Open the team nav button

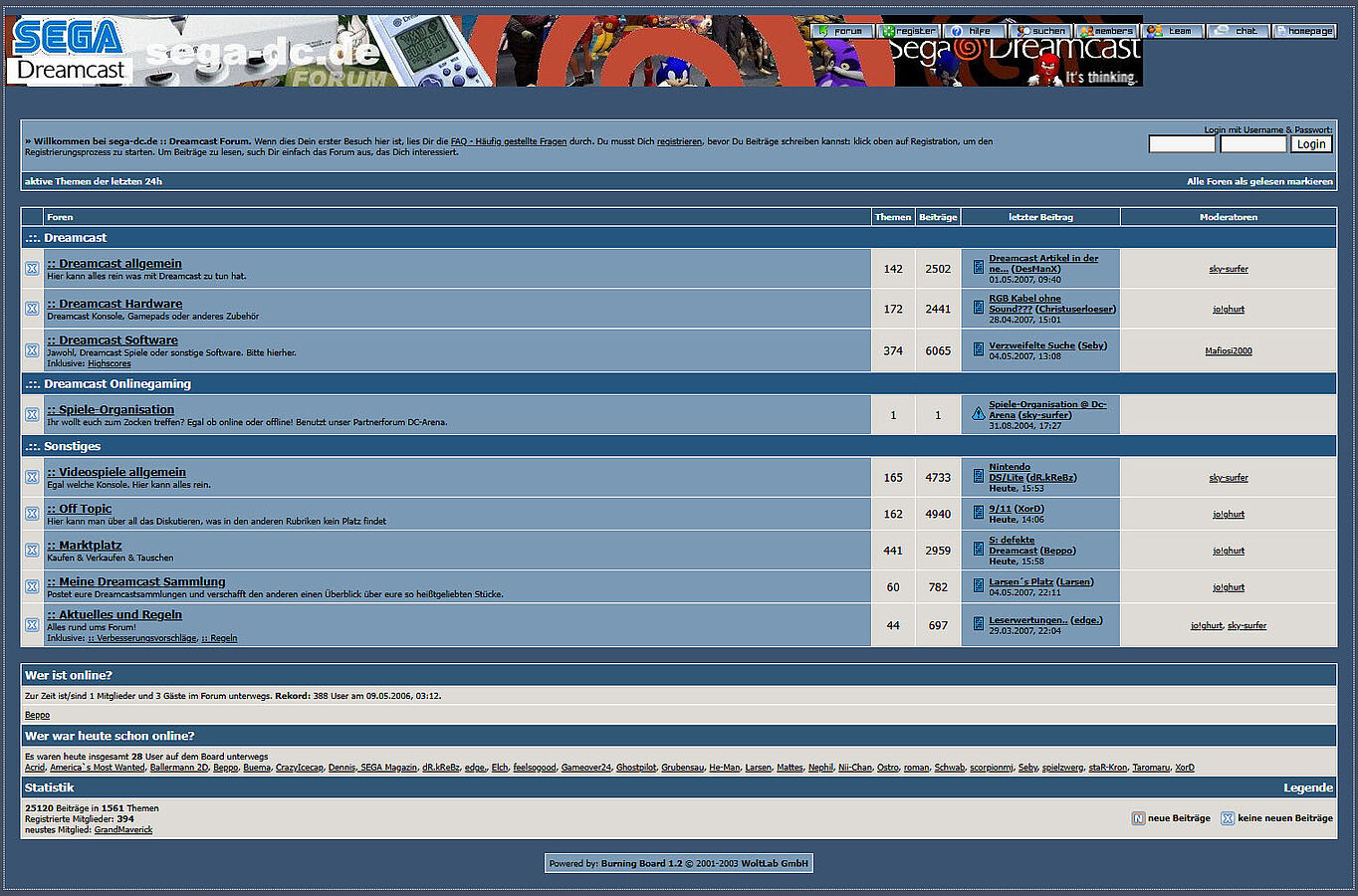pyautogui.click(x=1173, y=31)
